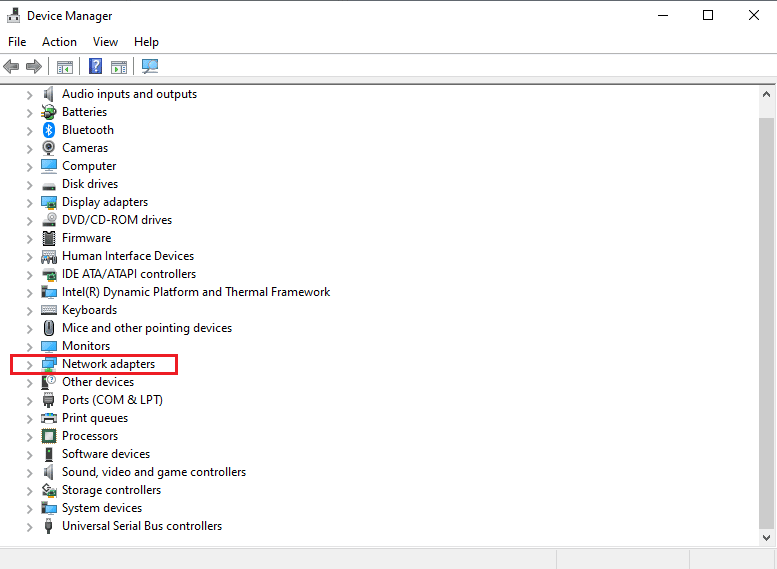Click the Universal Serial Bus controllers icon
This screenshot has height=569, width=777.
(x=49, y=526)
